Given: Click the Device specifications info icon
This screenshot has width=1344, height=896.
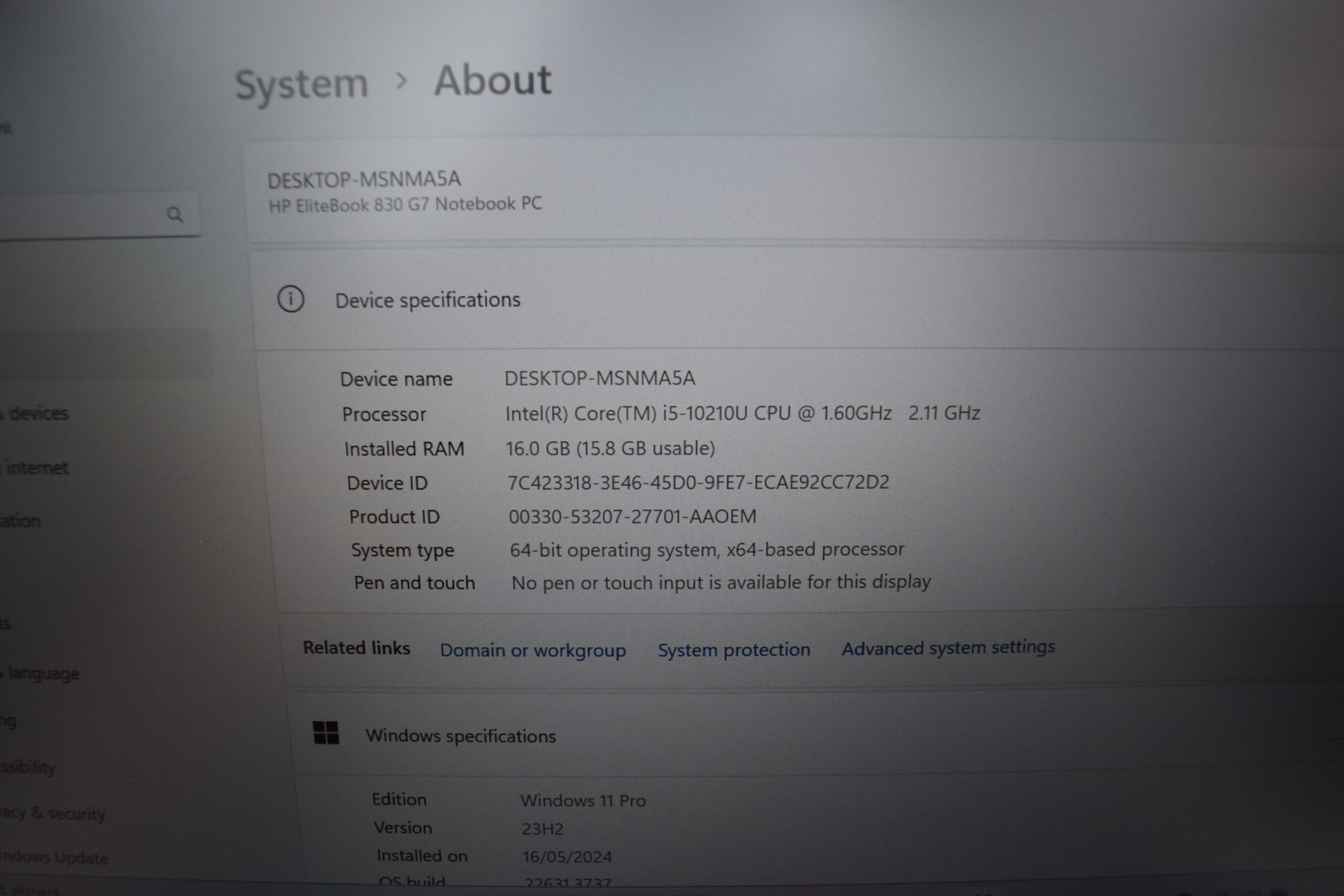Looking at the screenshot, I should click(x=291, y=299).
